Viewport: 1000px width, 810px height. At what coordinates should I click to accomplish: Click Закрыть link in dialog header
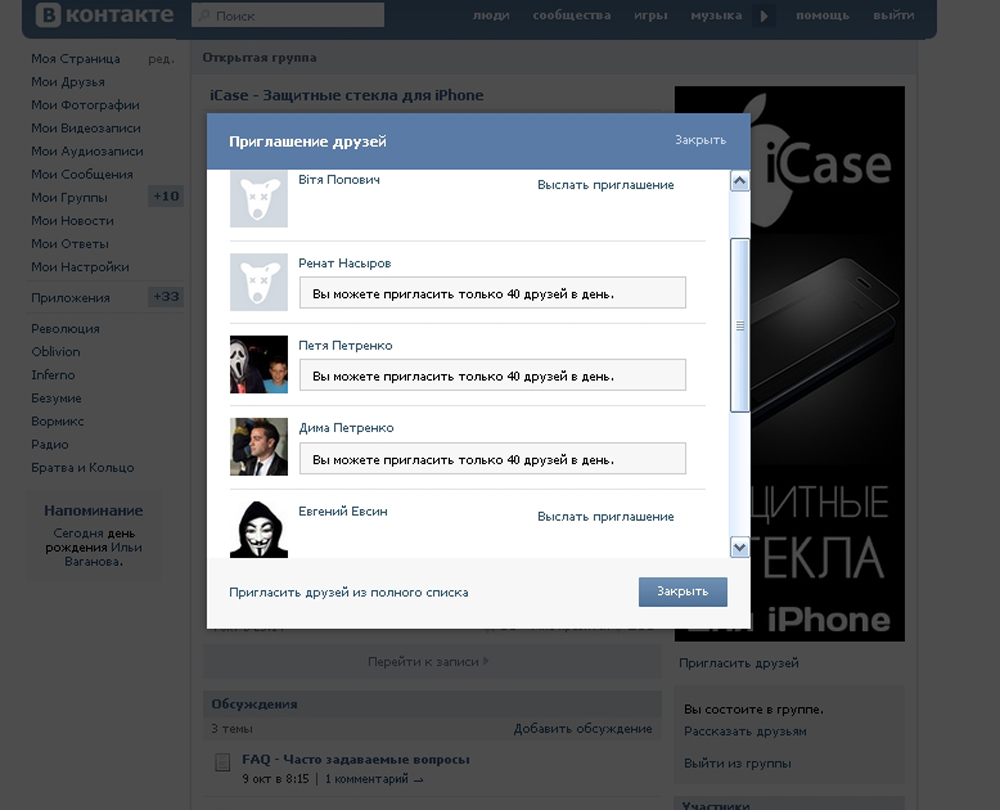(x=700, y=140)
